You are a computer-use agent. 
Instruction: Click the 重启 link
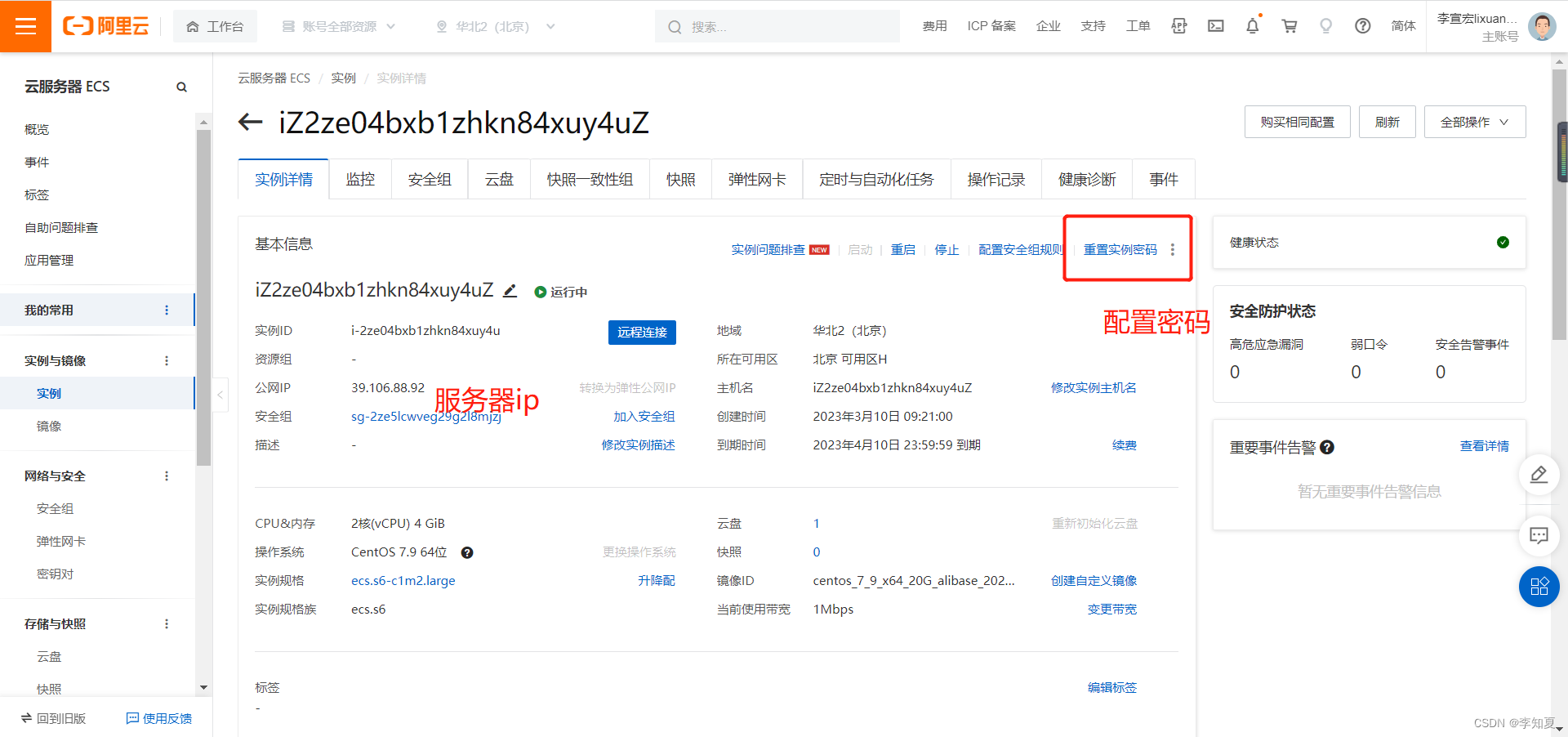point(902,250)
